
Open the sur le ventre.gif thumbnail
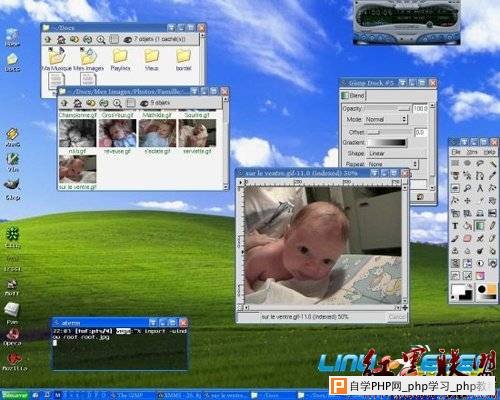point(77,173)
